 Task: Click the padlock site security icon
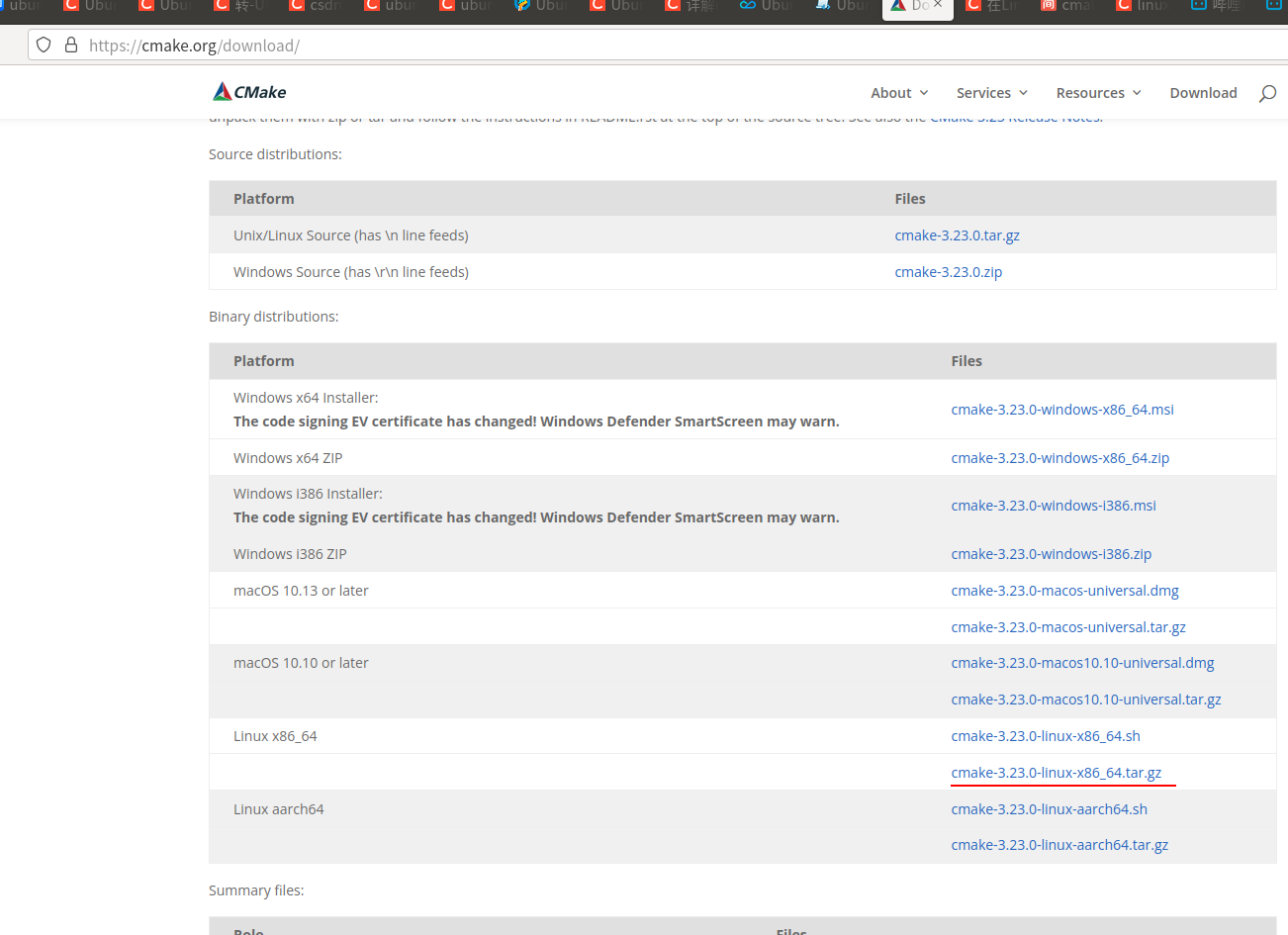coord(71,45)
